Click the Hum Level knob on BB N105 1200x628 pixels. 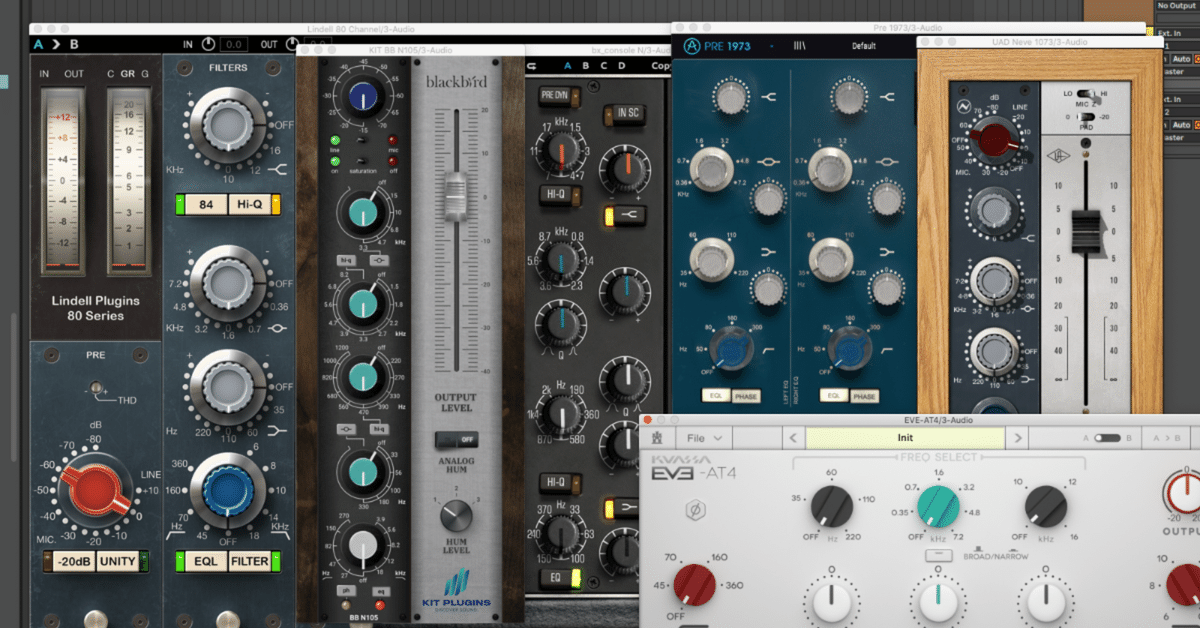tap(456, 514)
